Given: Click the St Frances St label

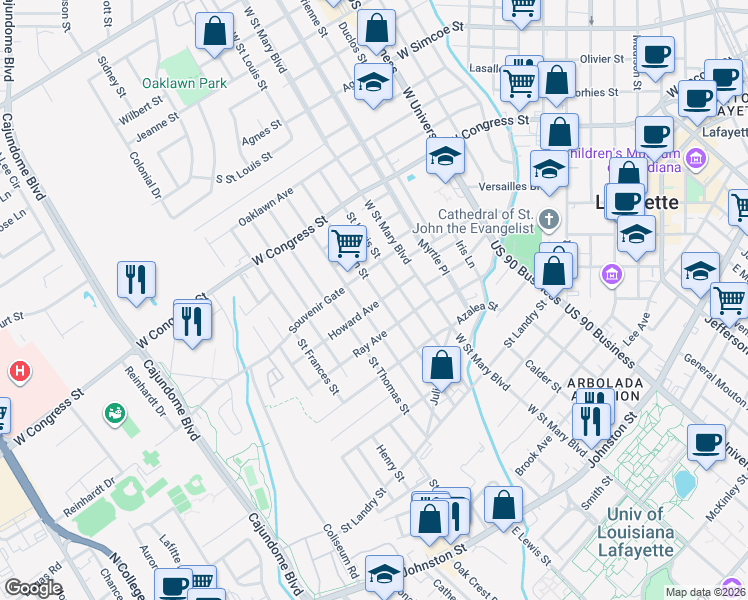Looking at the screenshot, I should pyautogui.click(x=318, y=367).
